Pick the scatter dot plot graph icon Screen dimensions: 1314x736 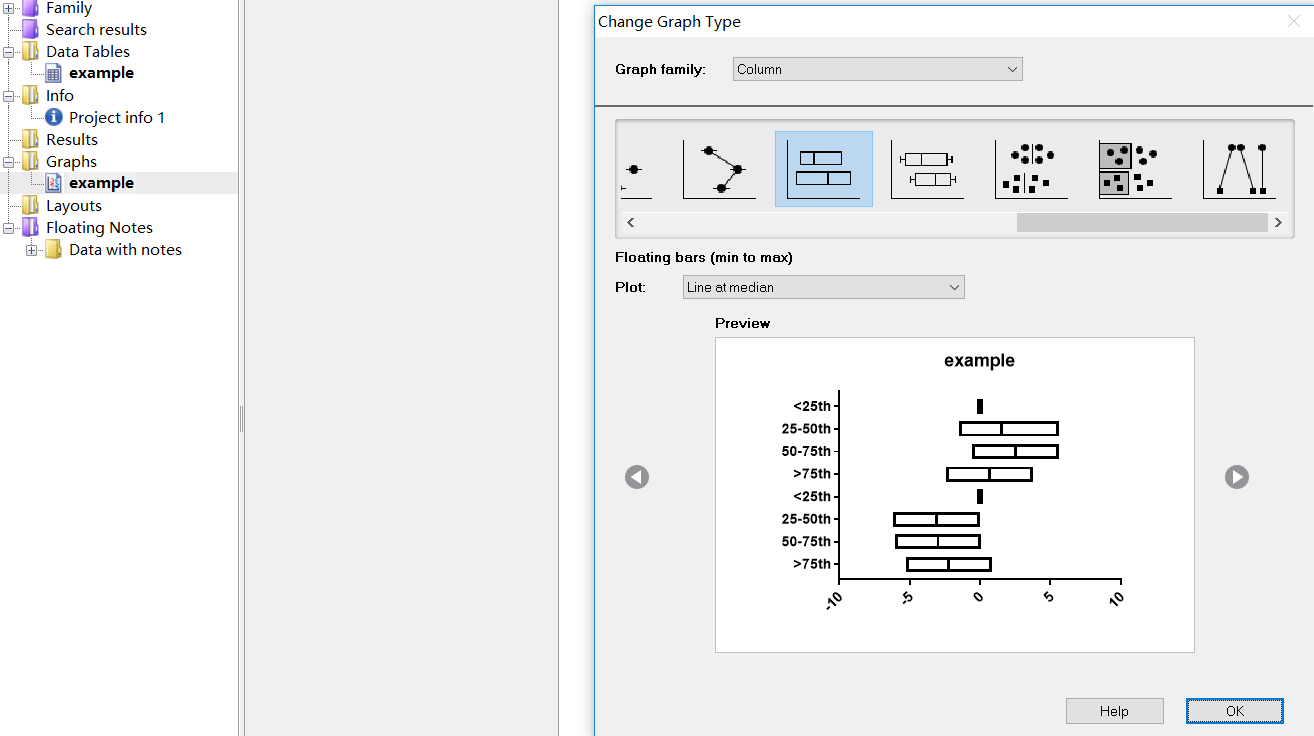(1031, 169)
